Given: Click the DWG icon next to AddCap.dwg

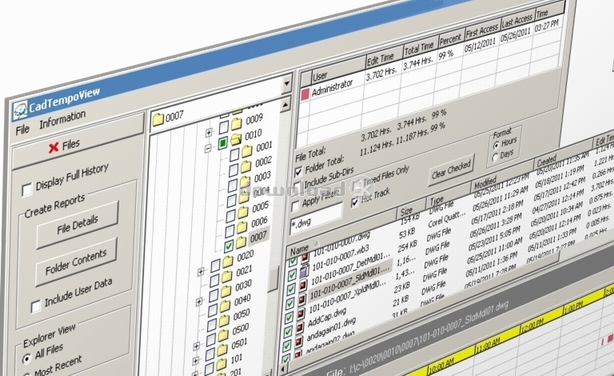Looking at the screenshot, I should point(300,328).
